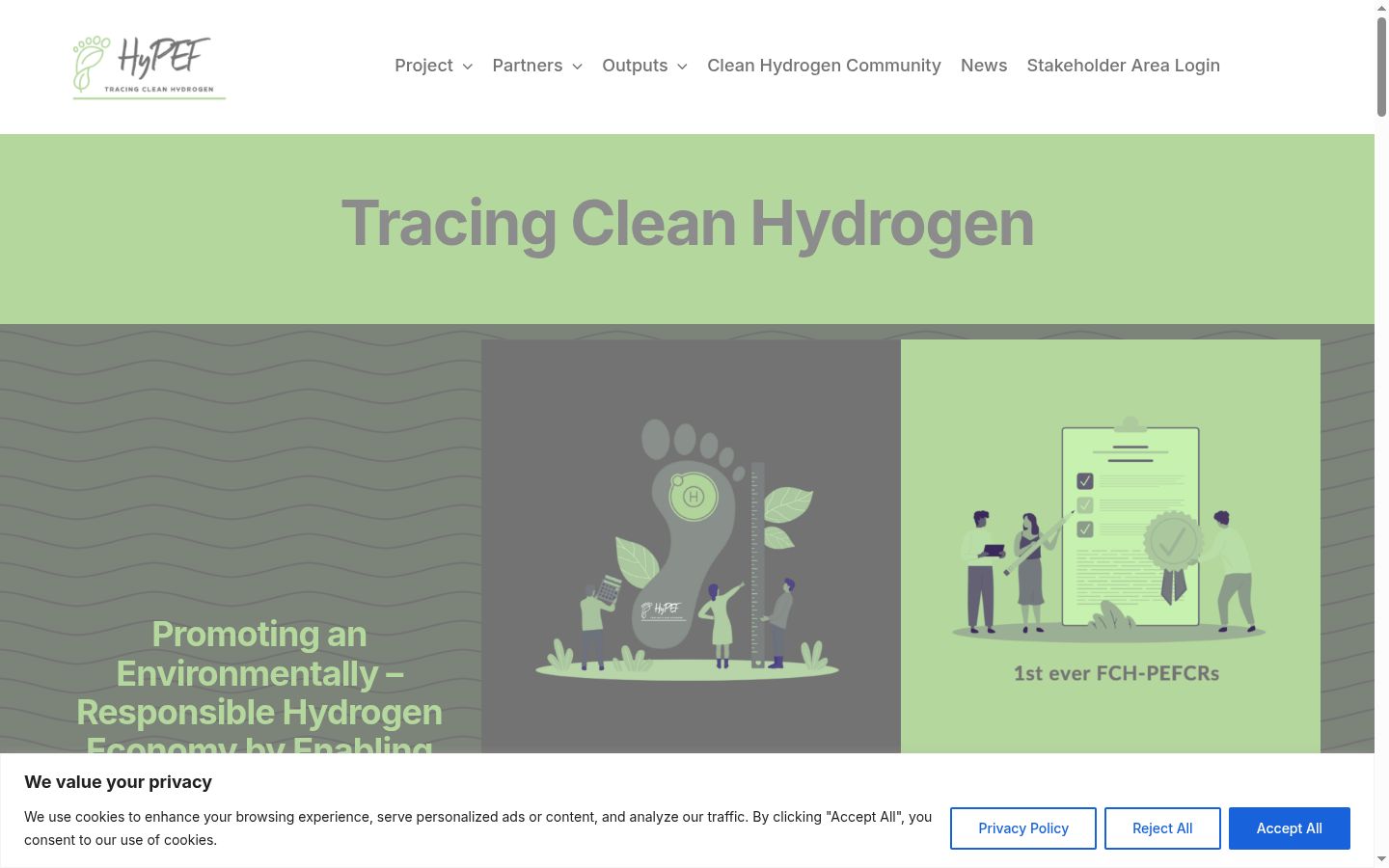Open the Privacy Policy
Image resolution: width=1389 pixels, height=868 pixels.
(1023, 828)
